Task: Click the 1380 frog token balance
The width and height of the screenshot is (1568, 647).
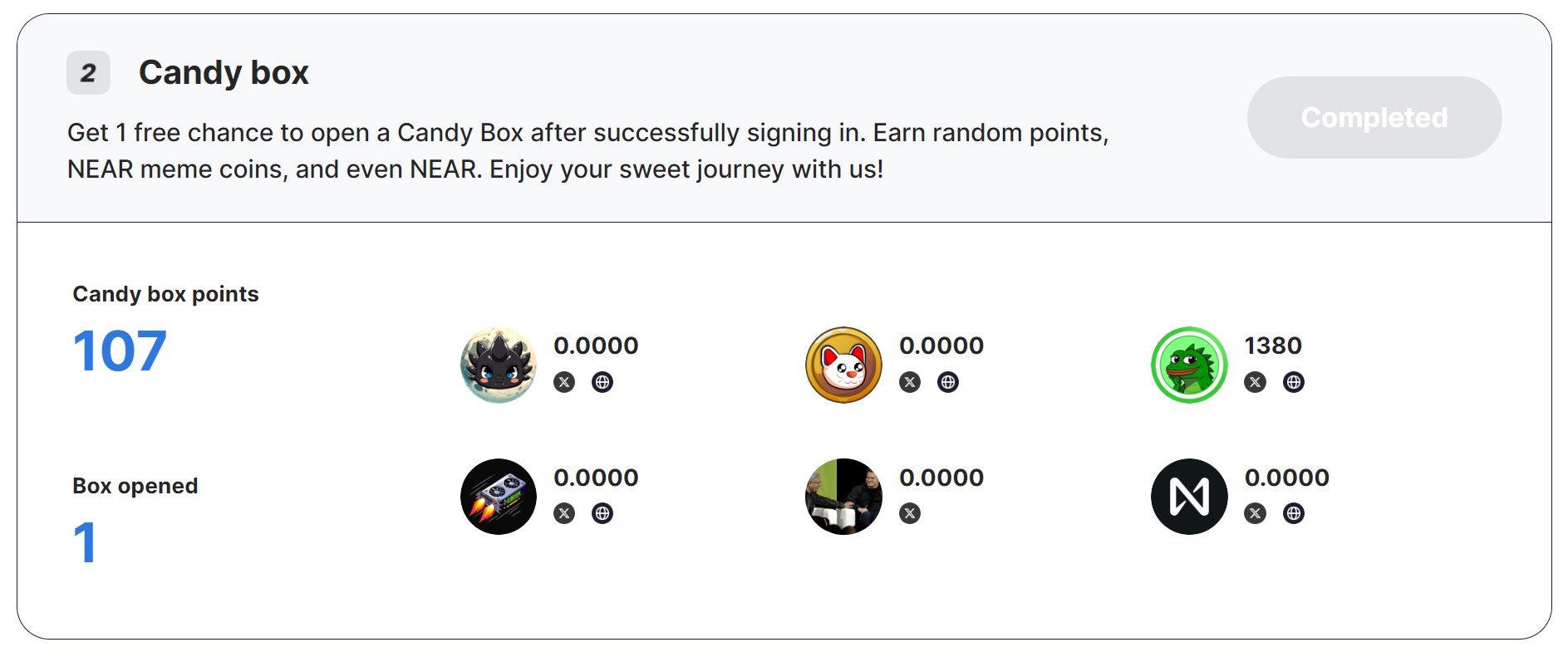Action: tap(1273, 346)
